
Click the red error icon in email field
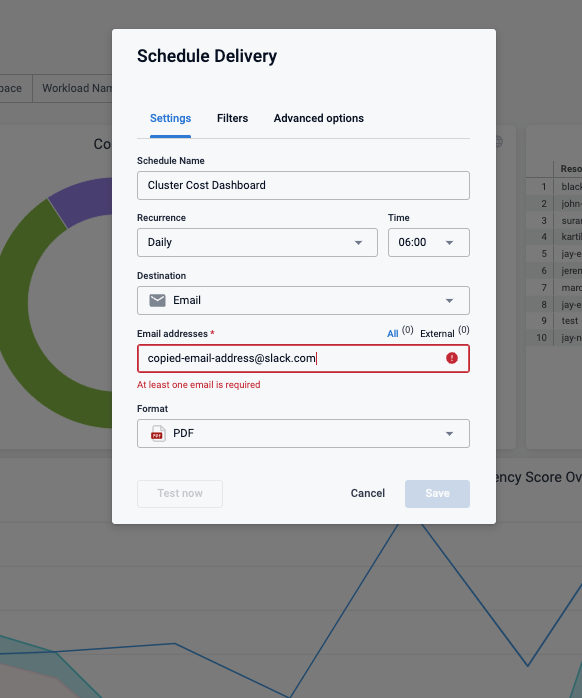[x=452, y=358]
